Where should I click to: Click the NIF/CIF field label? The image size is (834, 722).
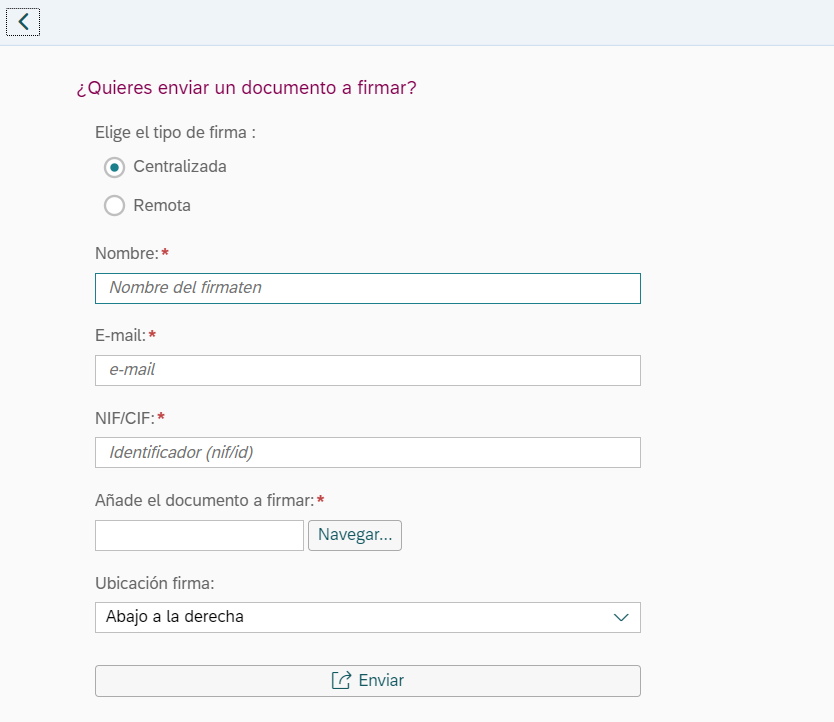coord(125,418)
